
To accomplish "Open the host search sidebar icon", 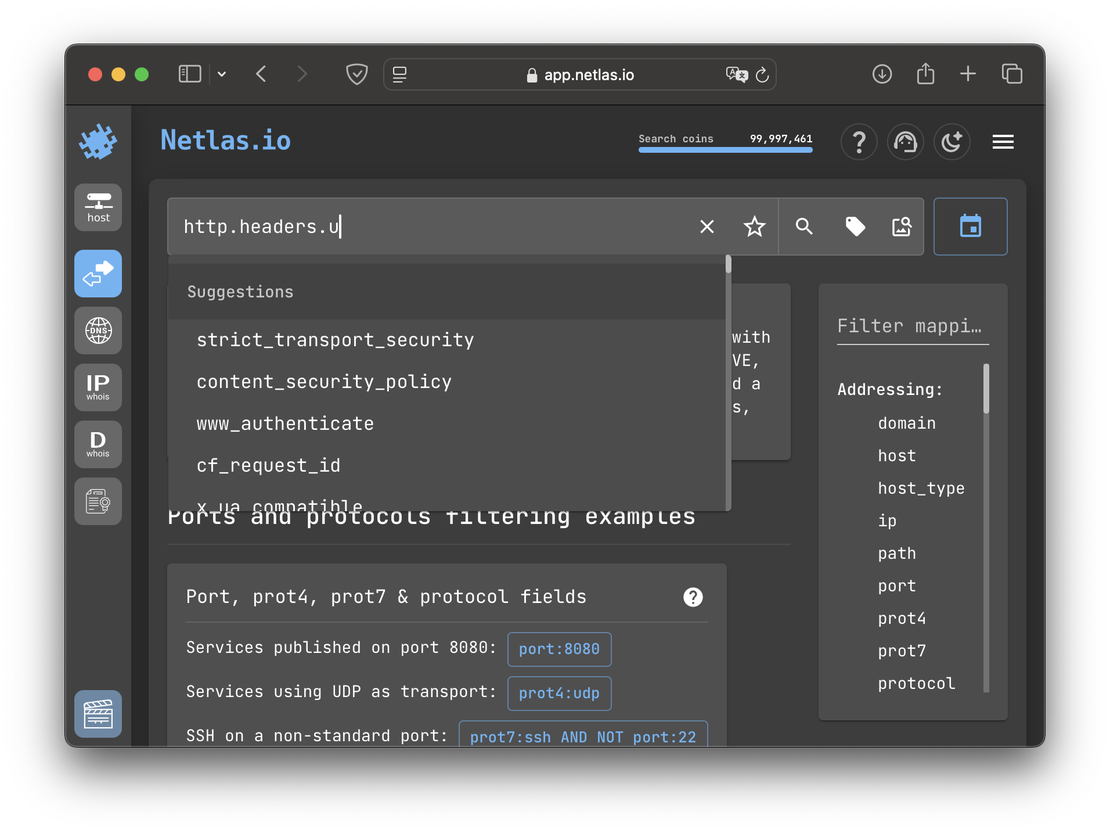I will point(98,207).
